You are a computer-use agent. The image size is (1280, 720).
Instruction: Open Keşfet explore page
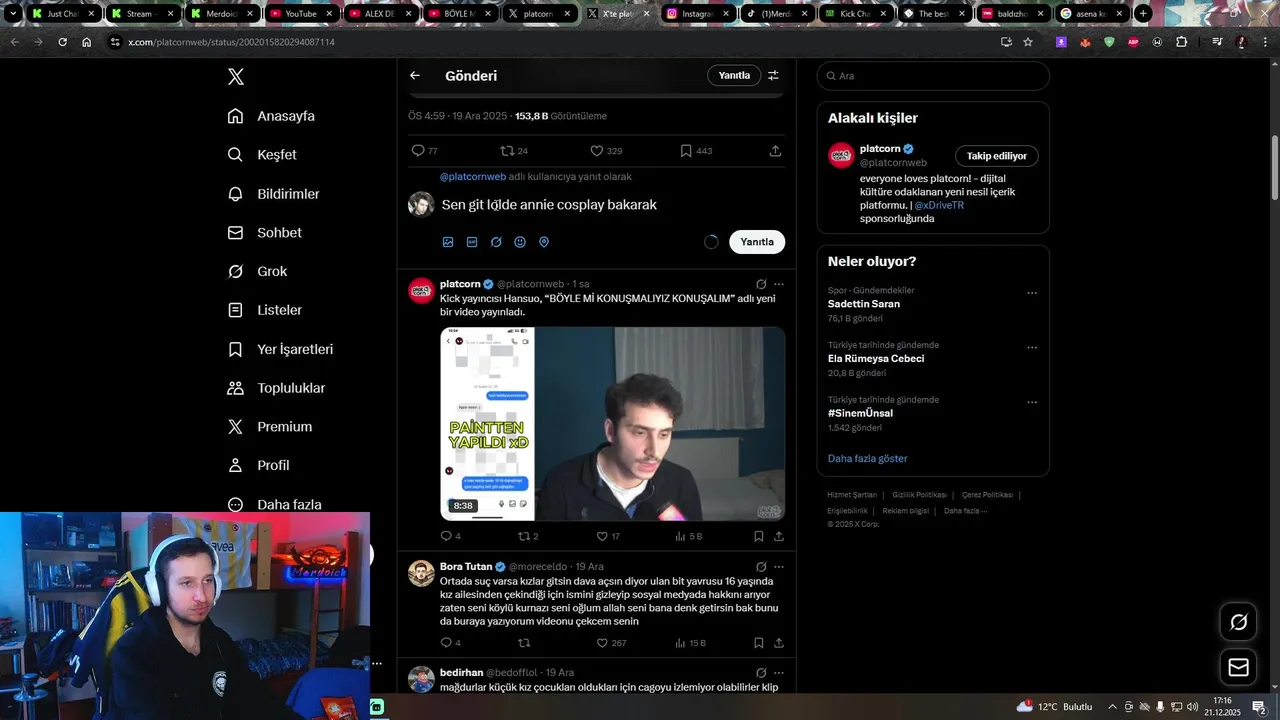pos(262,155)
